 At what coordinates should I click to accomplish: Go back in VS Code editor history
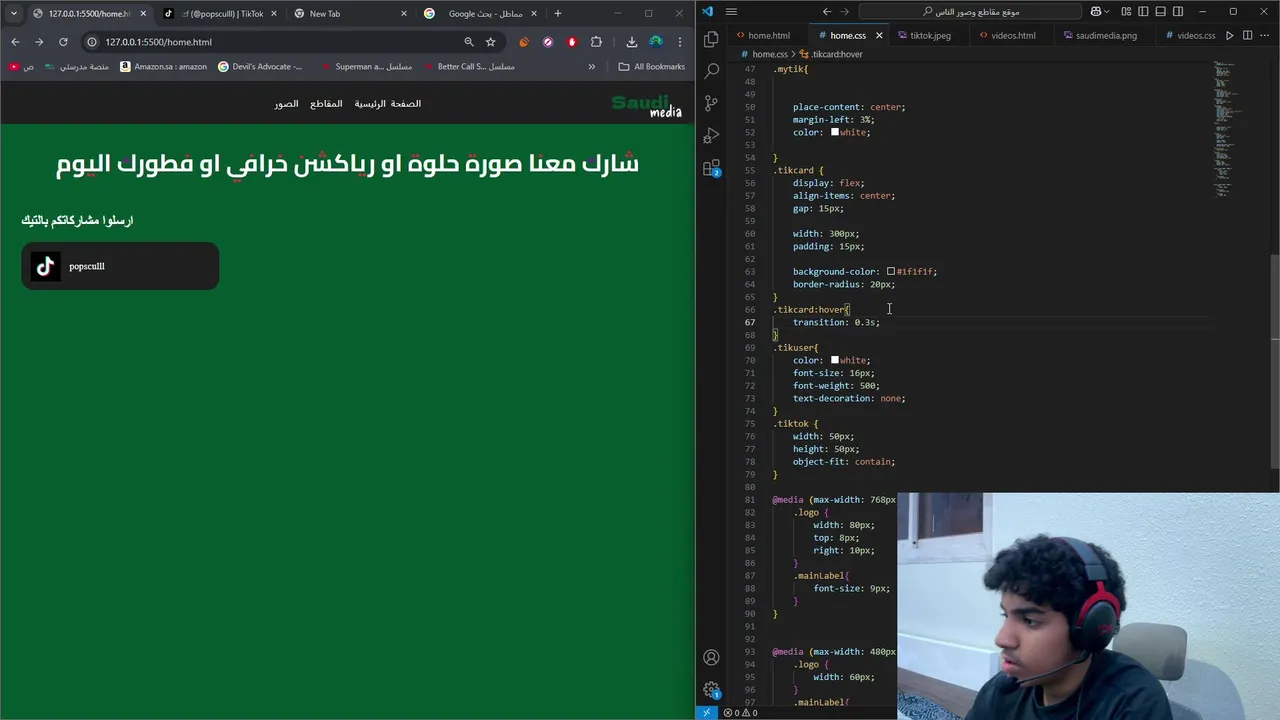pyautogui.click(x=826, y=12)
